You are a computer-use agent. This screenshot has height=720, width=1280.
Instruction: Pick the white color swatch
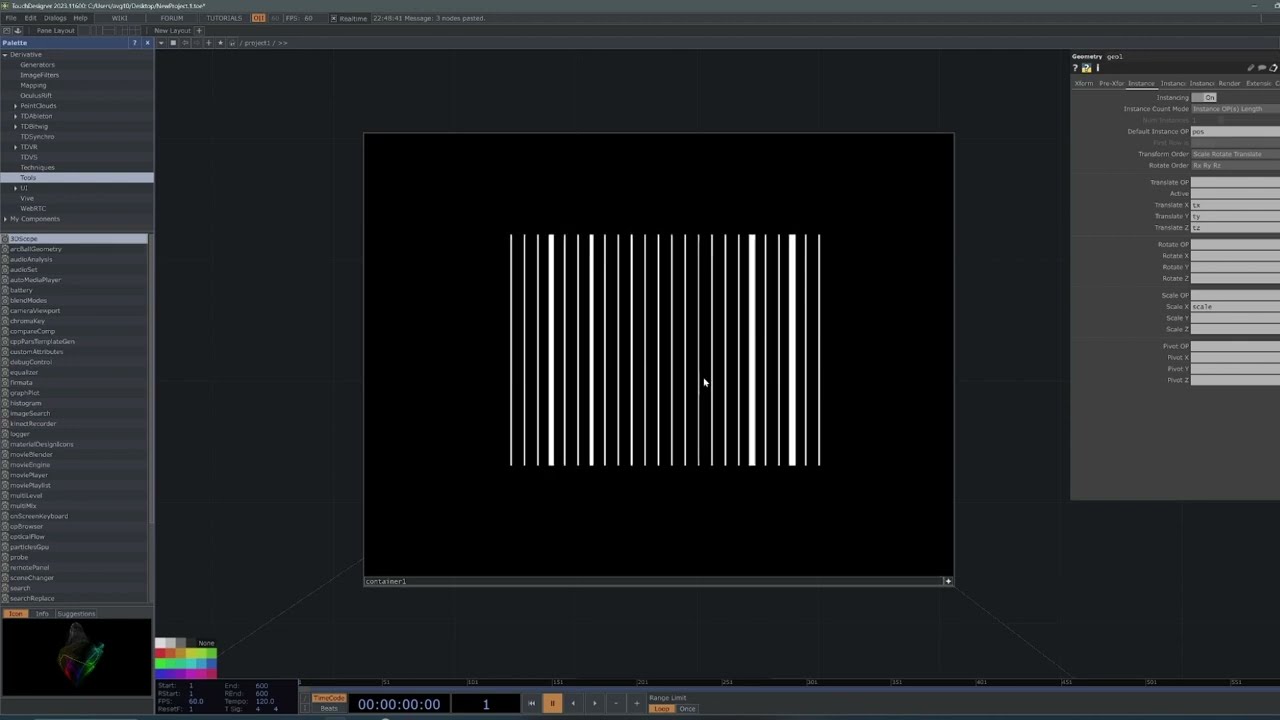click(x=160, y=643)
